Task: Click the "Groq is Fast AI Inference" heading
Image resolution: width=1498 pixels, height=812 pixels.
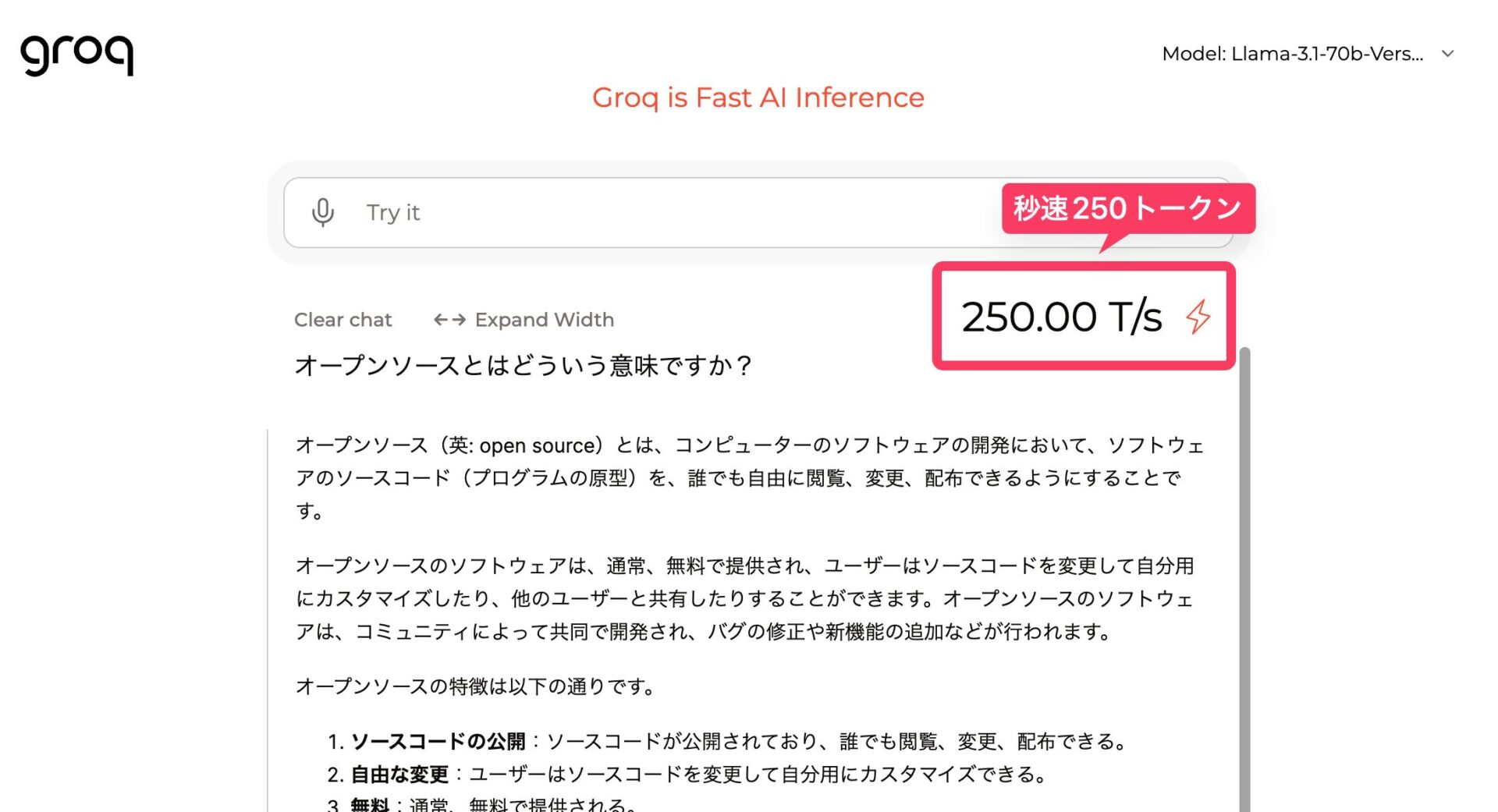Action: (x=758, y=98)
